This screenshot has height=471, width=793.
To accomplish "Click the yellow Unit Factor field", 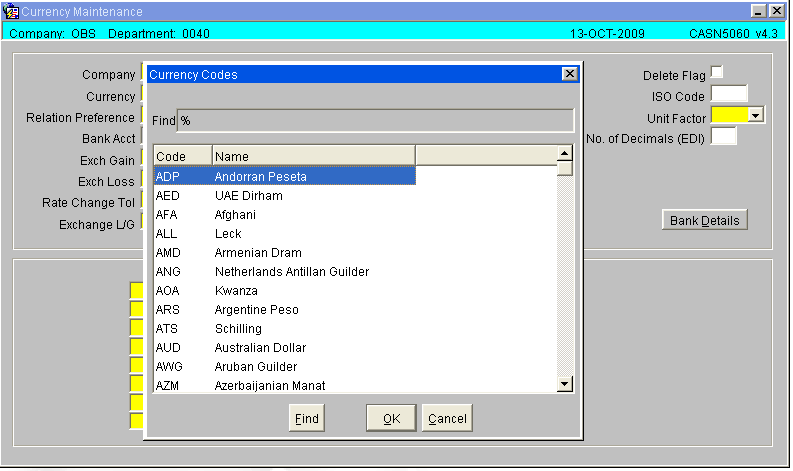I will 729,115.
